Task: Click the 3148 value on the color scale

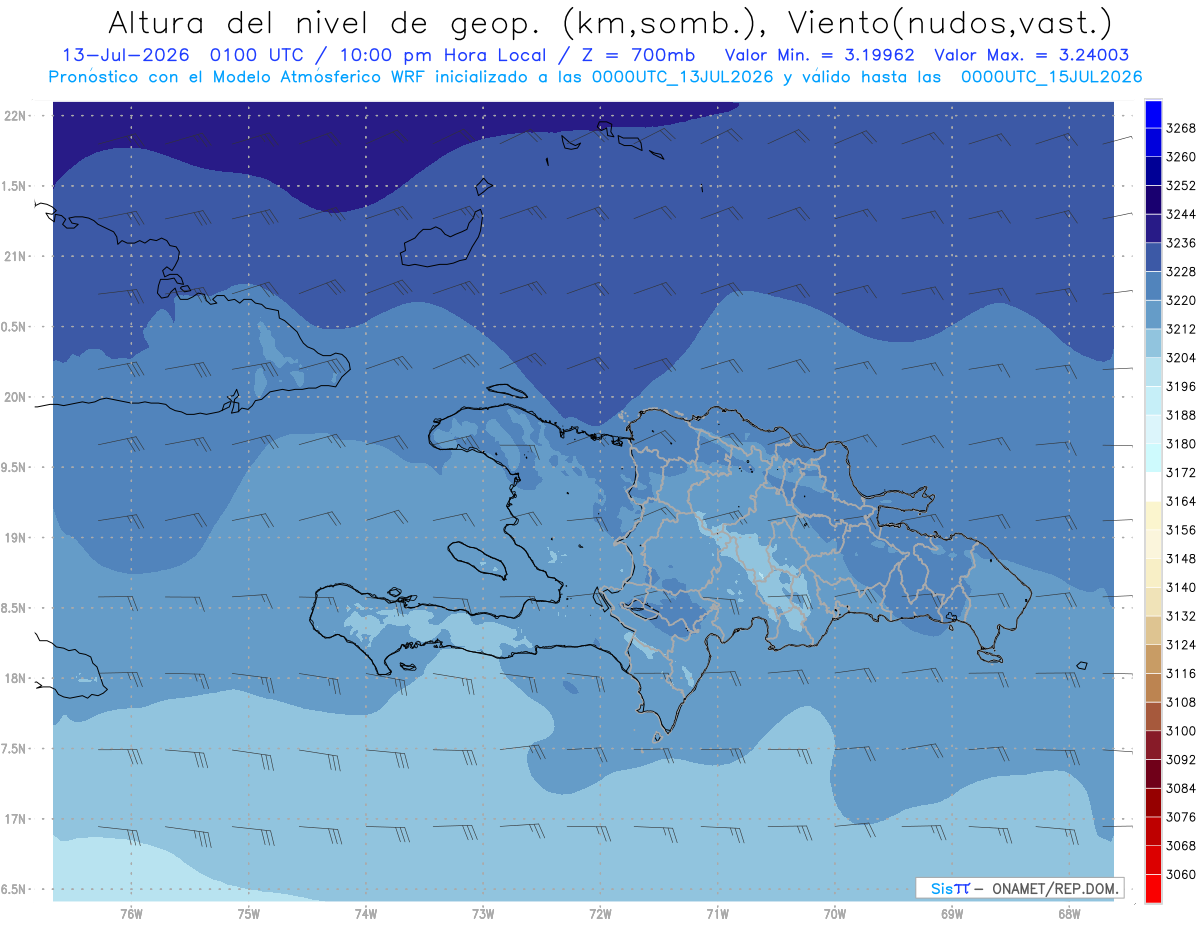Action: pyautogui.click(x=1181, y=559)
